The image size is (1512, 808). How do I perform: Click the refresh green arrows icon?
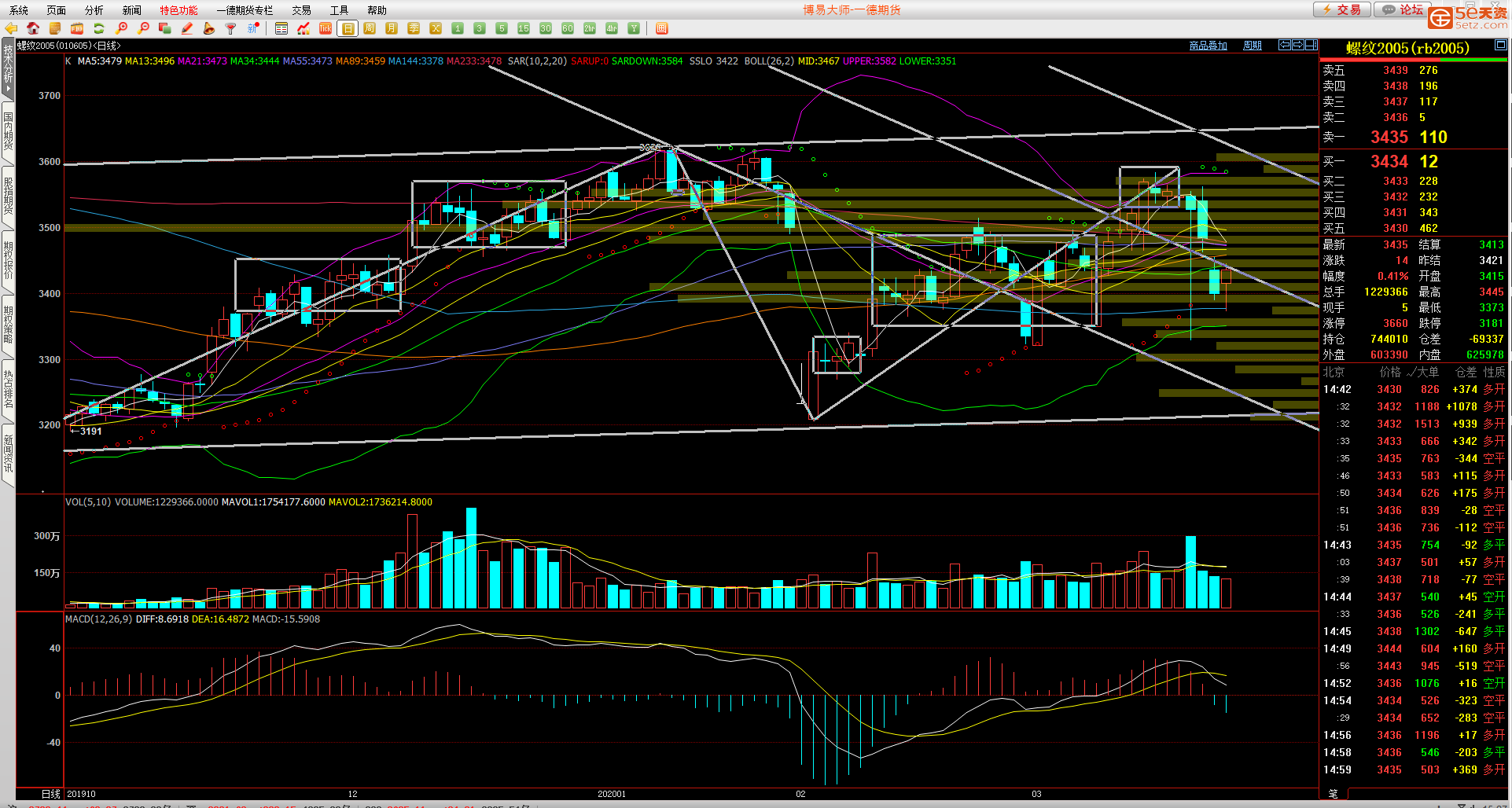pos(99,28)
